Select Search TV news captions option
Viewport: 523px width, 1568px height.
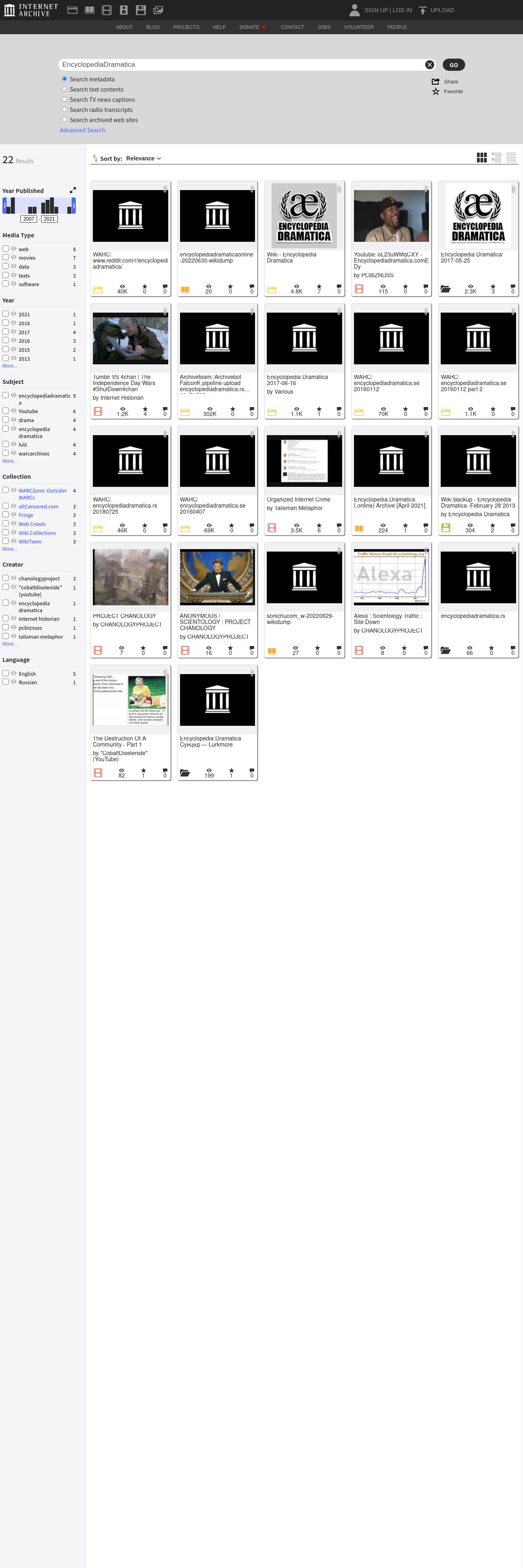click(x=64, y=99)
